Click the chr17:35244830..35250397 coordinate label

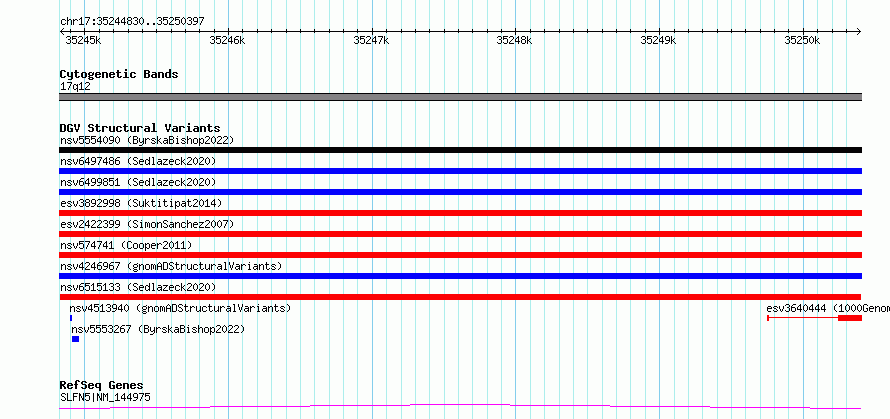[x=132, y=22]
